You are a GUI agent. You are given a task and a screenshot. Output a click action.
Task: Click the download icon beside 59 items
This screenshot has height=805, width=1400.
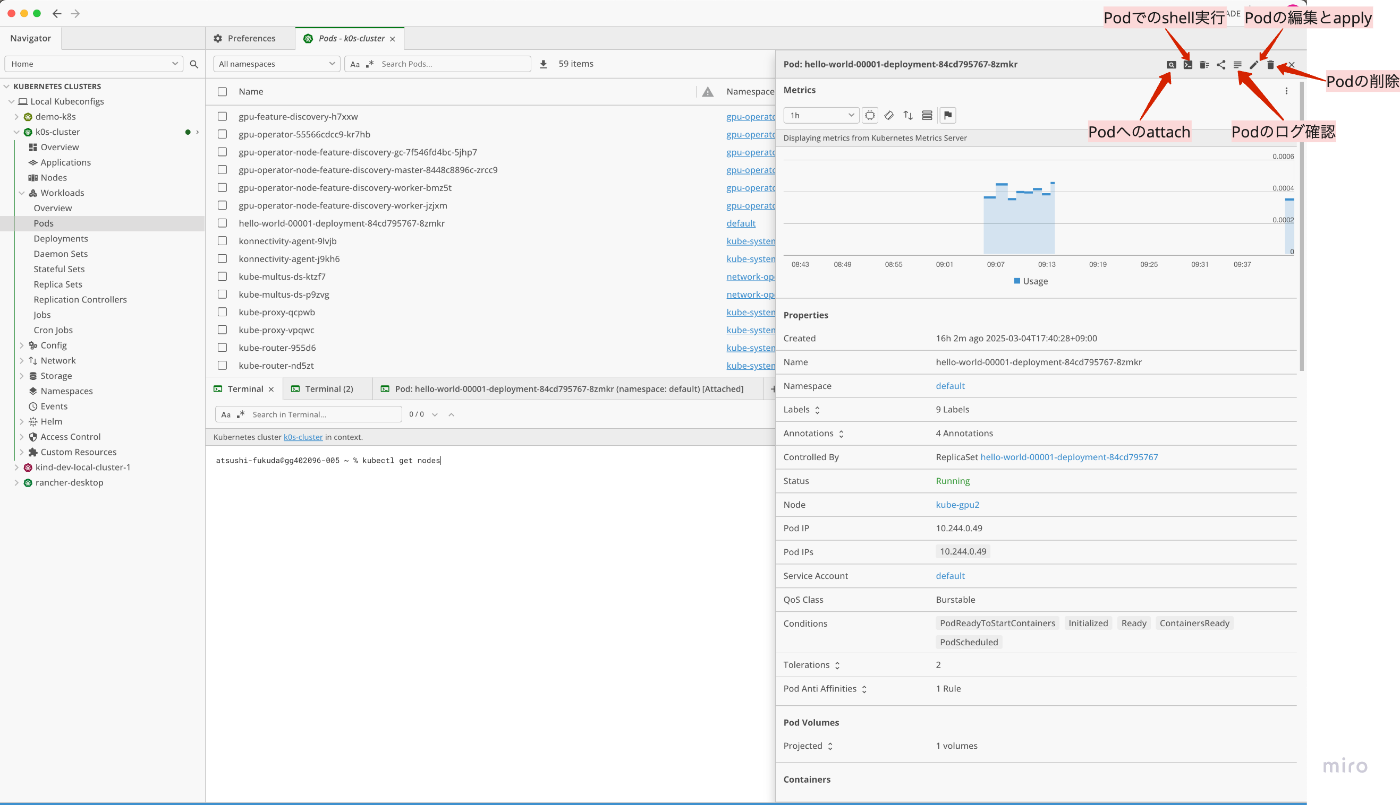coord(543,64)
